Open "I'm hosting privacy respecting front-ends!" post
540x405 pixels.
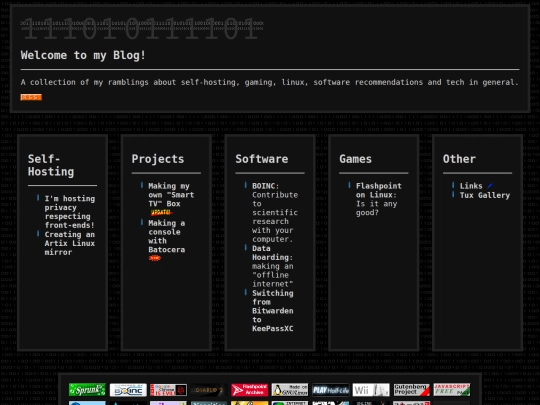pos(70,212)
